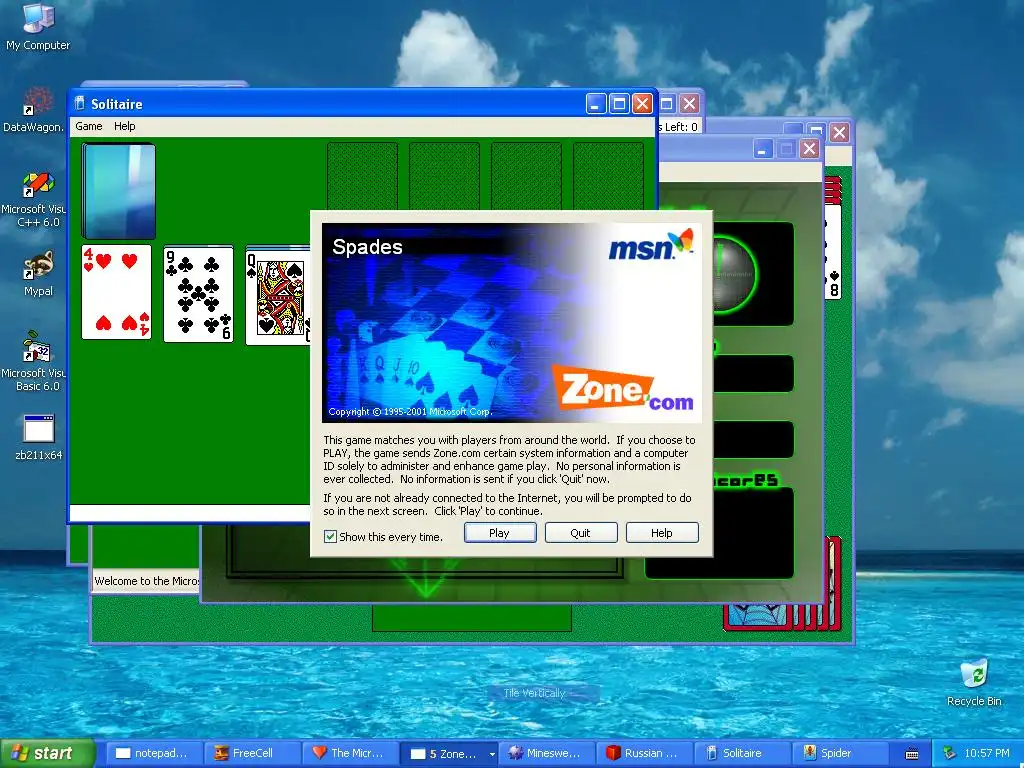Click the Zone.com logo in dialog

pyautogui.click(x=622, y=389)
